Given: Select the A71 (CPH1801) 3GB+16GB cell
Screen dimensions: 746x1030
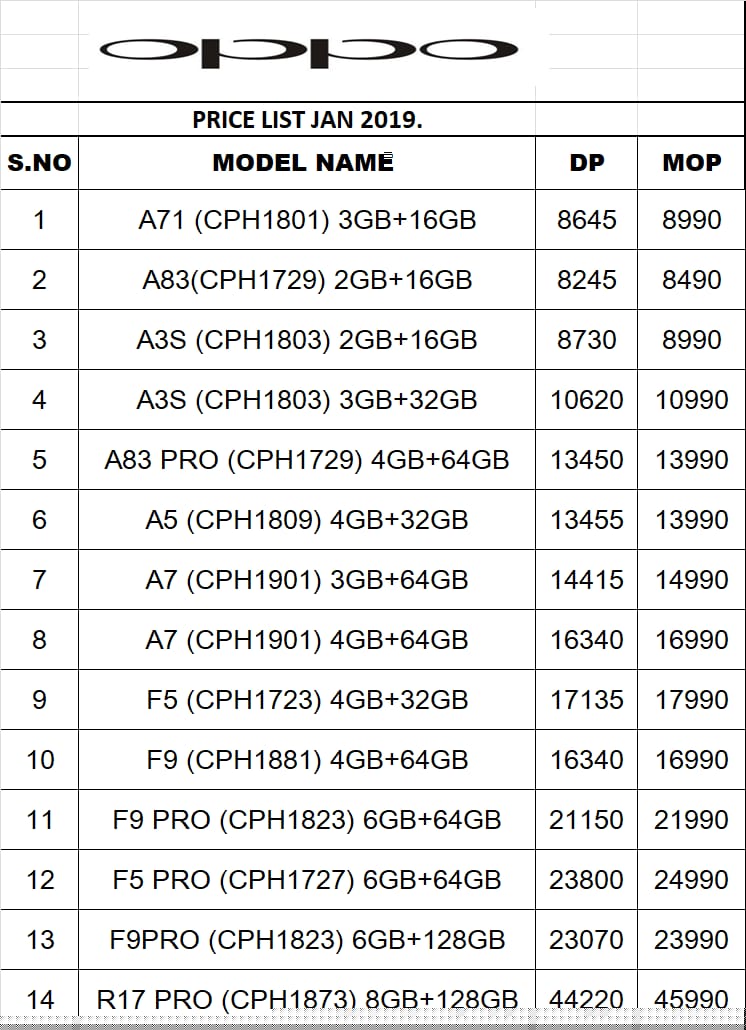Looking at the screenshot, I should (307, 220).
